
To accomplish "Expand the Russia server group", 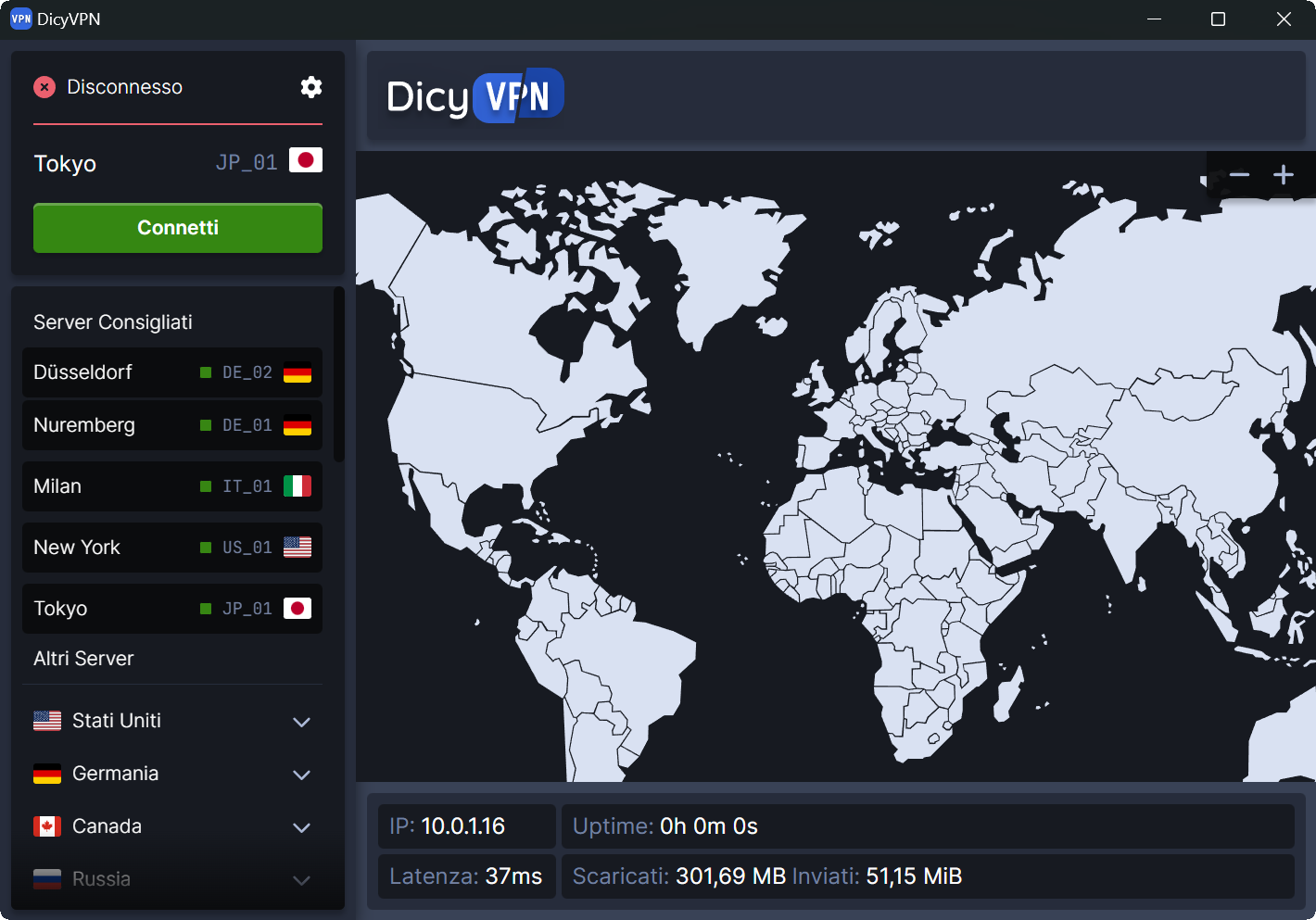I will coord(301,880).
